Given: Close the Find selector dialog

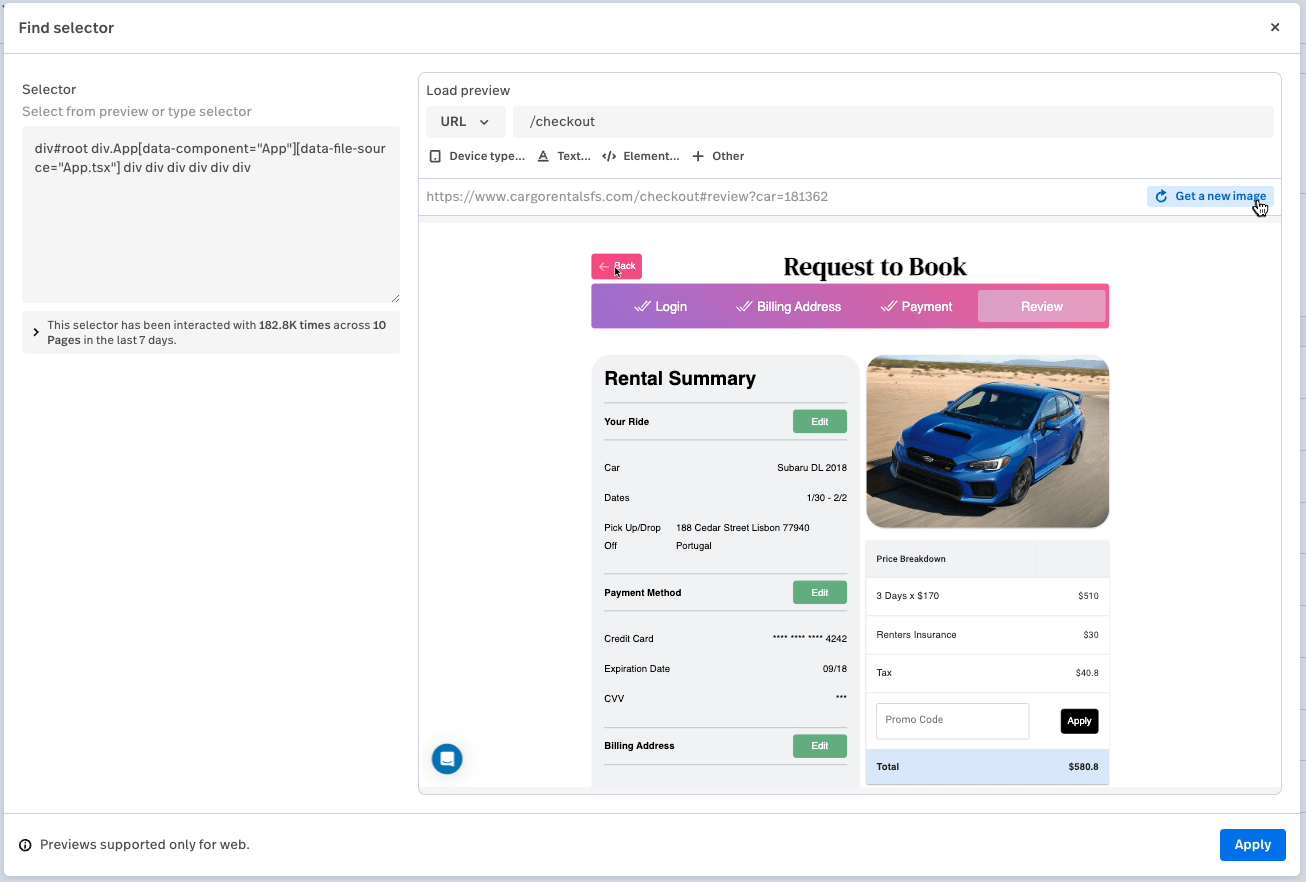Looking at the screenshot, I should coord(1275,28).
